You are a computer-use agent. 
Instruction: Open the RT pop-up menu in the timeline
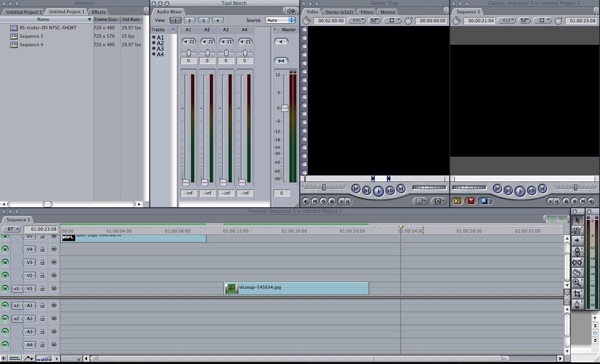click(11, 229)
